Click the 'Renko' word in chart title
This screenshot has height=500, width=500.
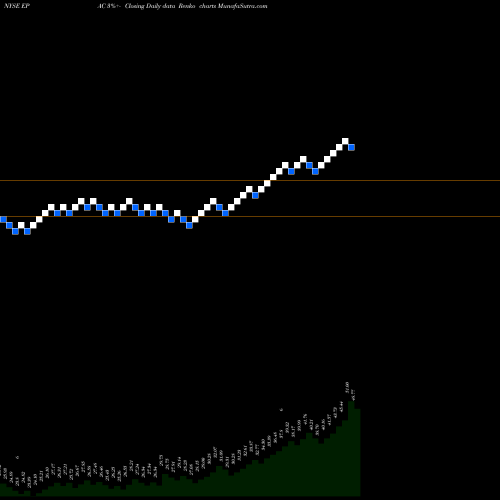click(x=186, y=6)
